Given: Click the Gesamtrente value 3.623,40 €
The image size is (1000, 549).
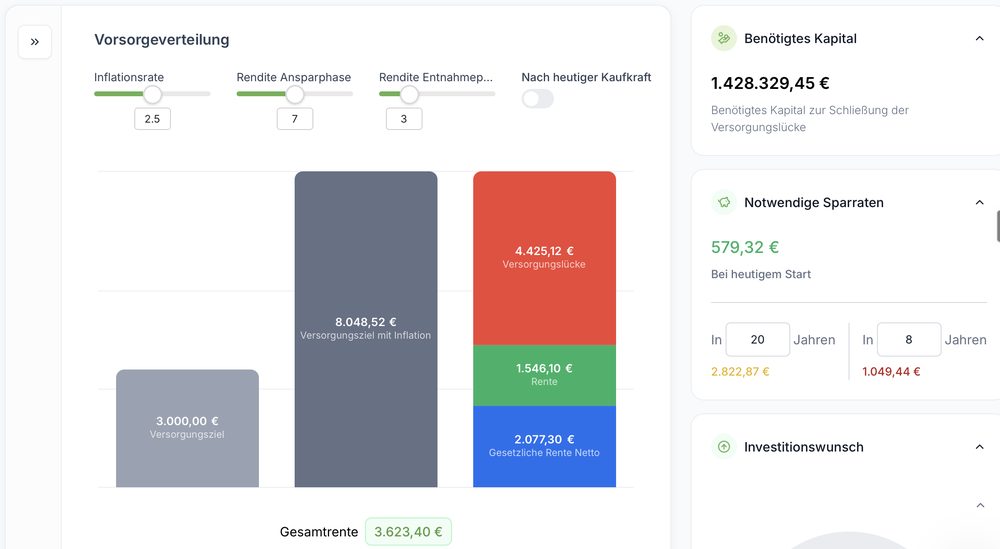Looking at the screenshot, I should coord(408,532).
